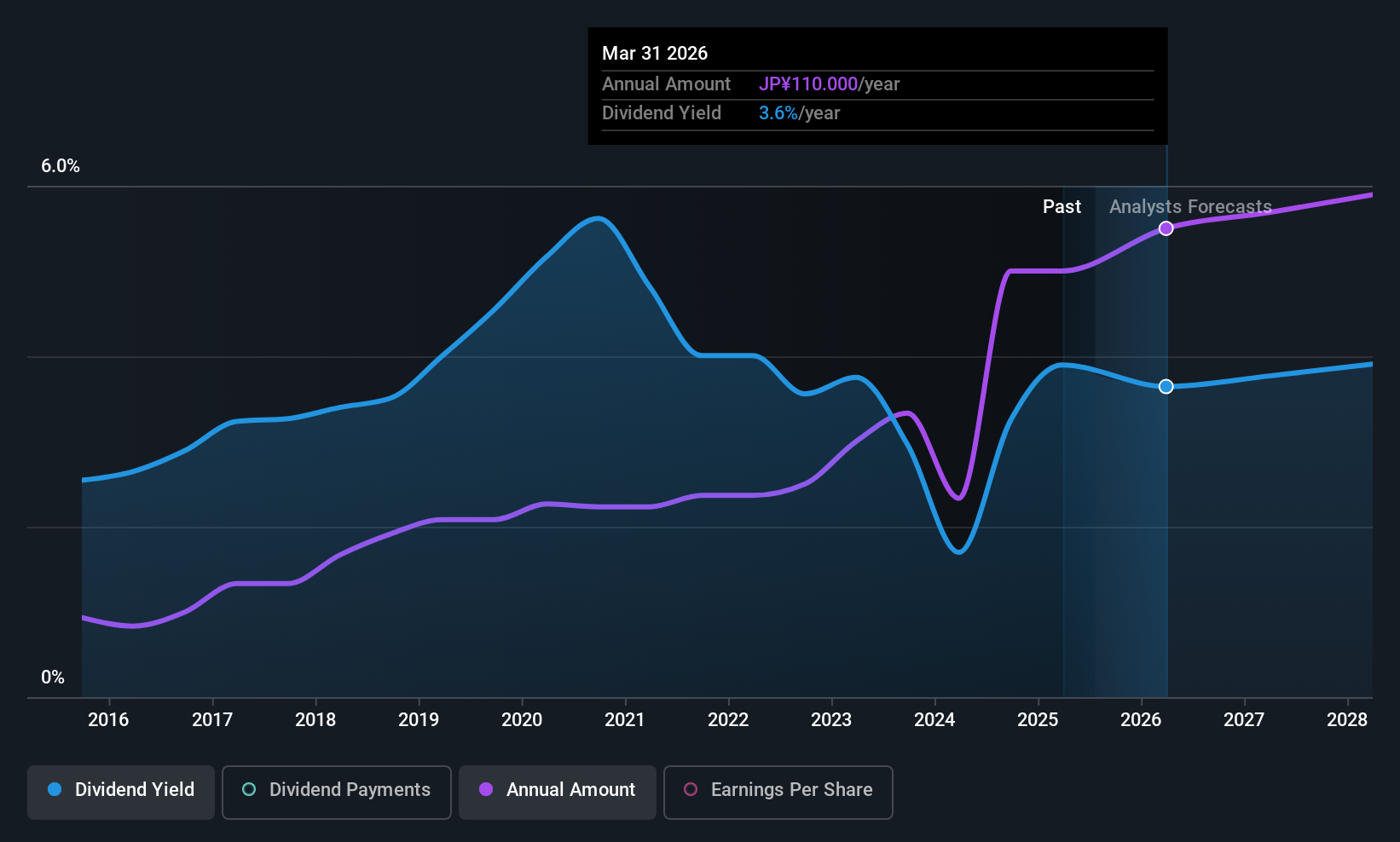
Task: Click the 2022 x-axis label
Action: 728,720
